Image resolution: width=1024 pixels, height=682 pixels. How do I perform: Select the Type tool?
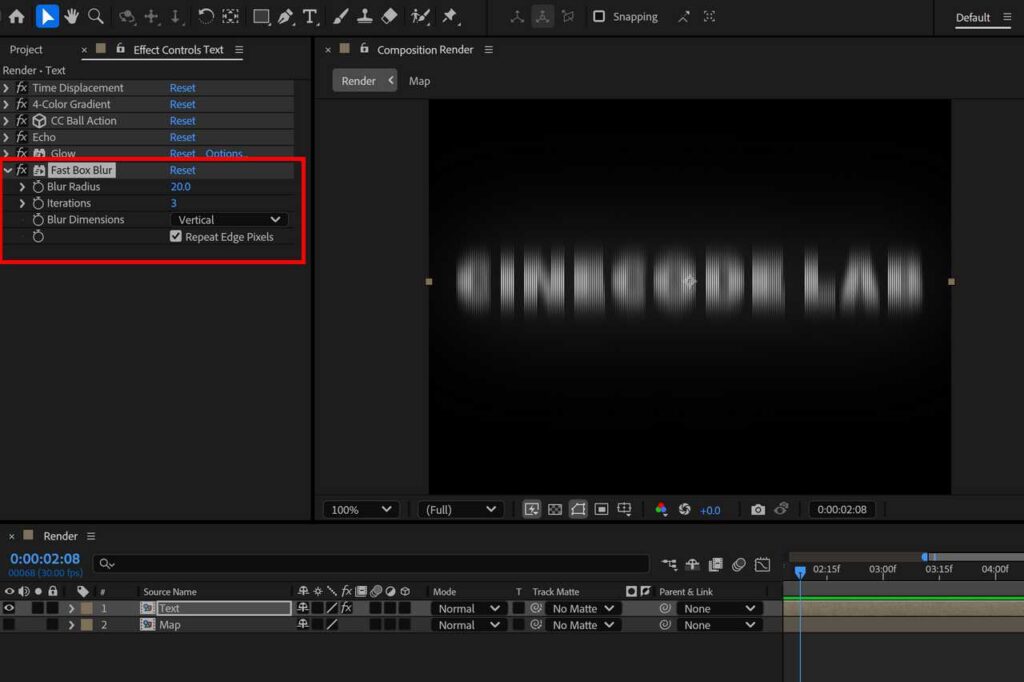pyautogui.click(x=310, y=16)
